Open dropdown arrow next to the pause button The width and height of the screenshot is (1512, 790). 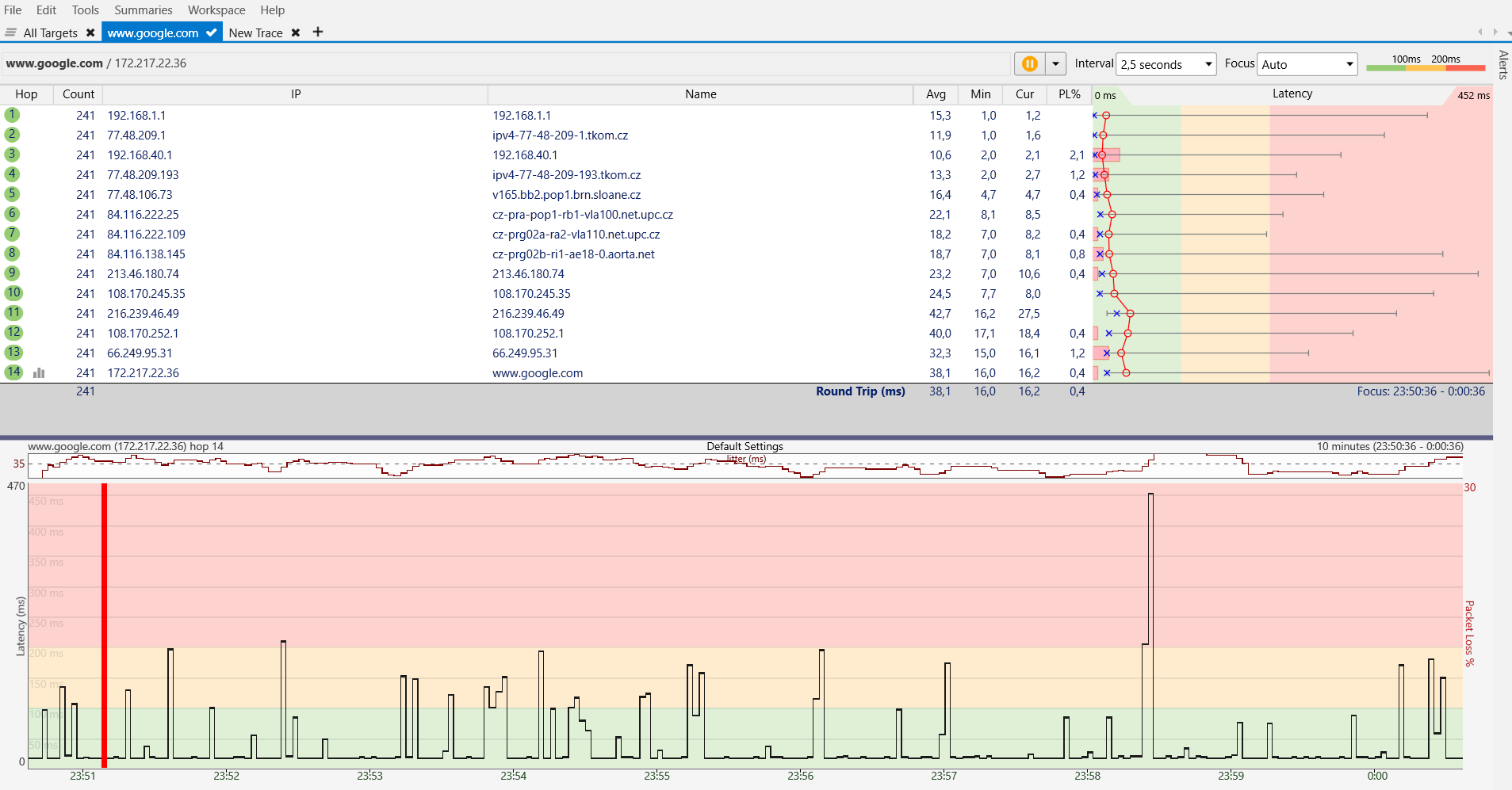click(x=1055, y=64)
